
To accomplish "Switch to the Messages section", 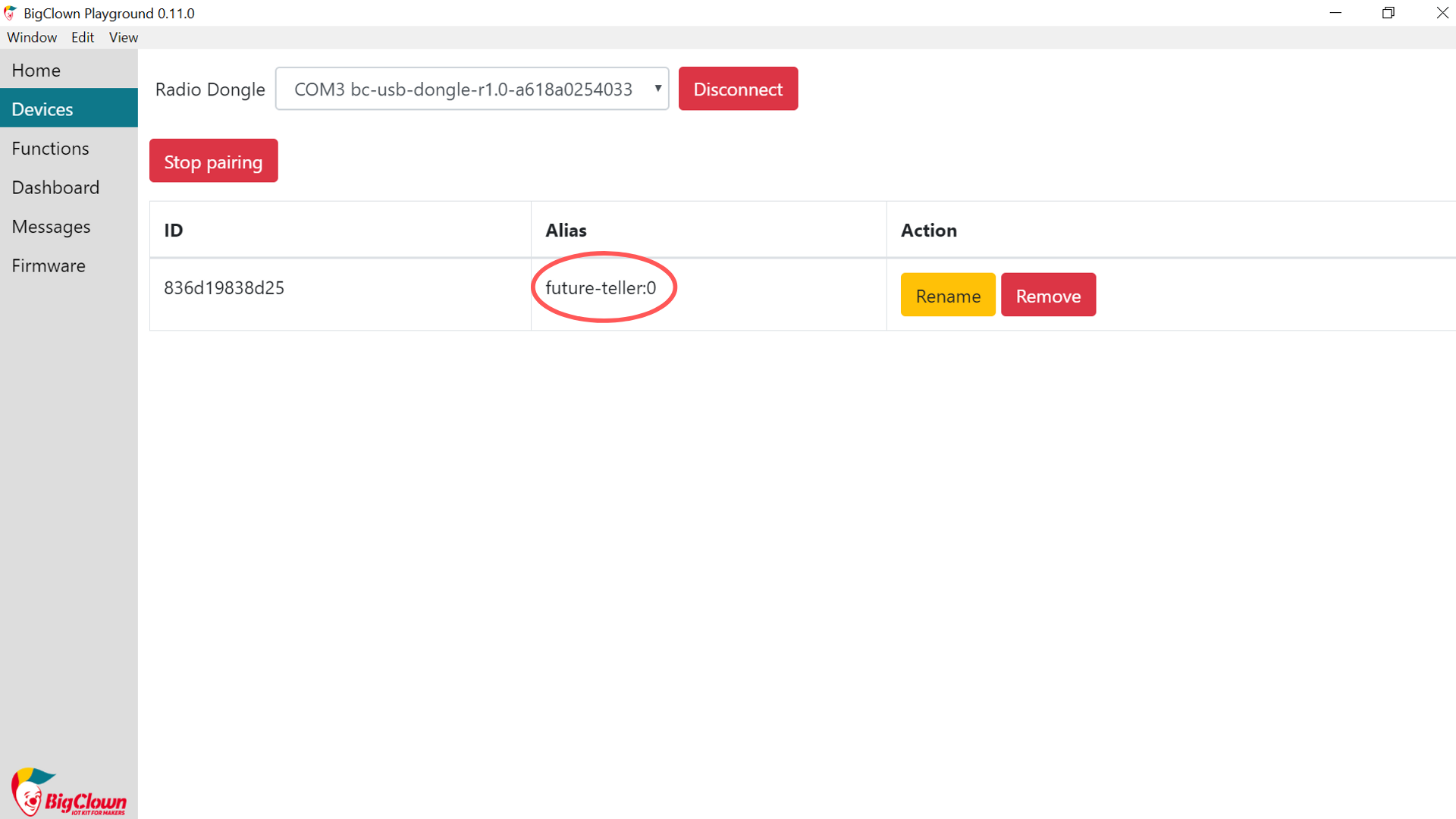I will point(68,226).
